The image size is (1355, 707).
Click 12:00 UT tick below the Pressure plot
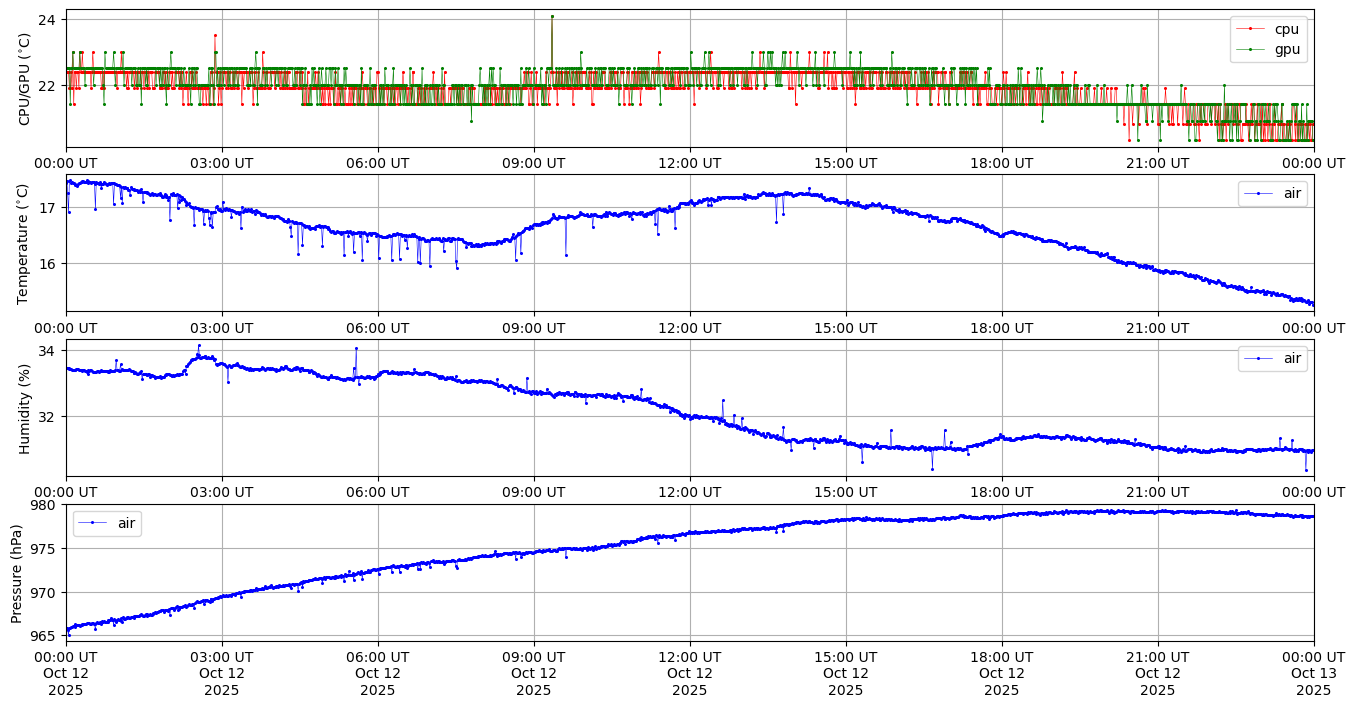(x=689, y=657)
